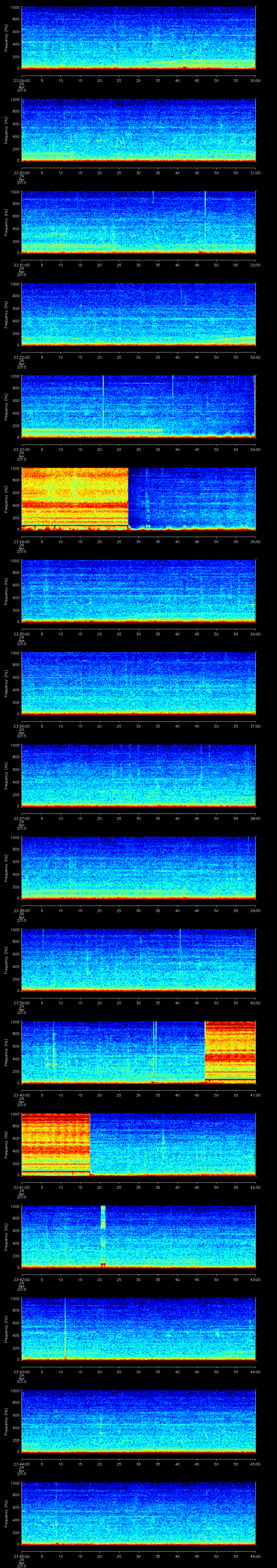Click the spectrogram panel starting at 23:29:00
The height and width of the screenshot is (1568, 277).
pyautogui.click(x=138, y=38)
